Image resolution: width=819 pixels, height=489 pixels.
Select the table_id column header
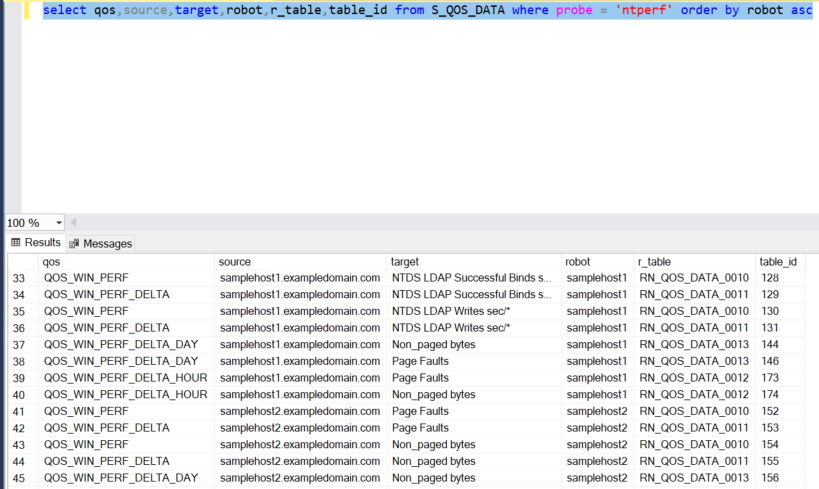click(x=778, y=261)
